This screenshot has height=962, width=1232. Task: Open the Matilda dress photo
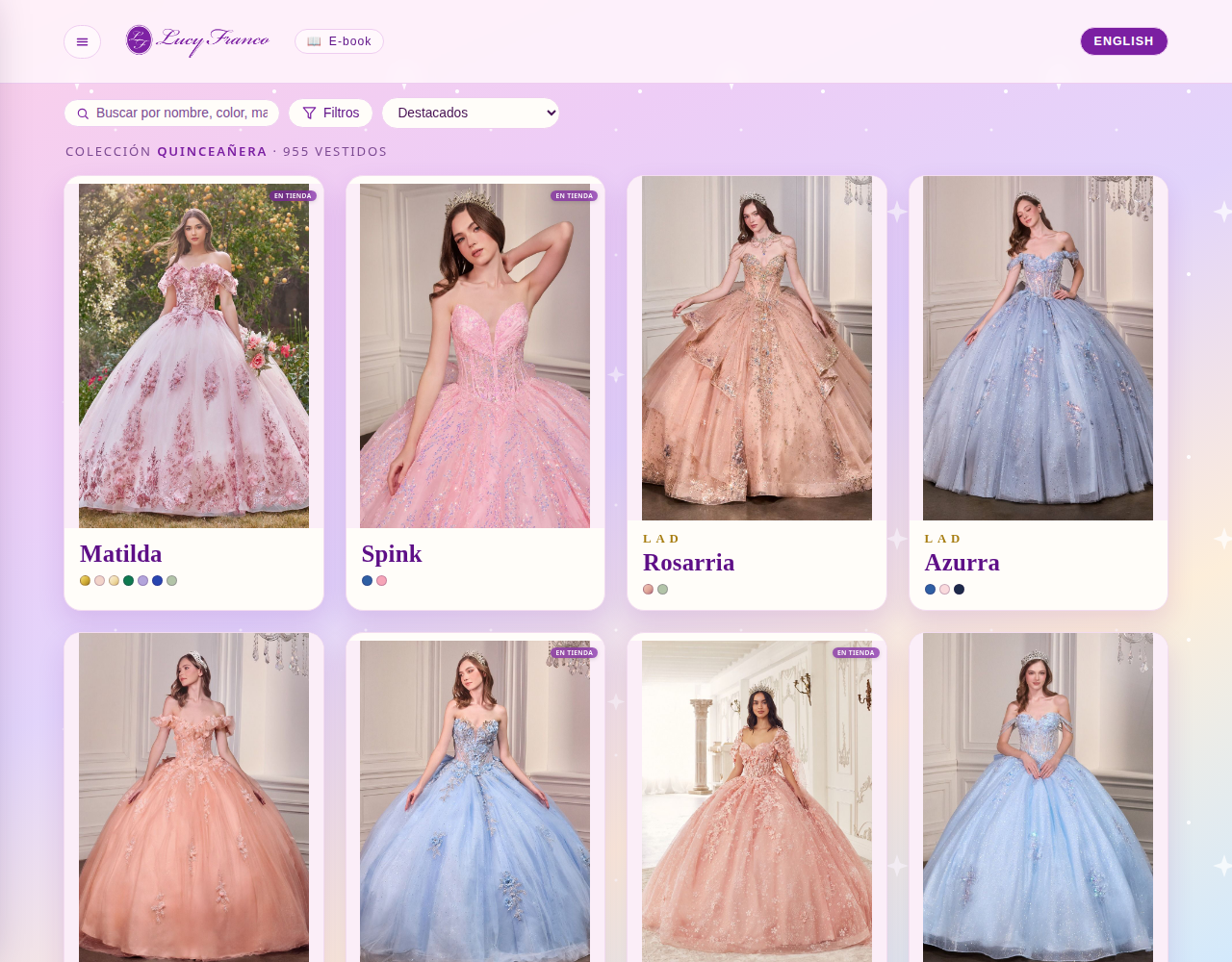193,356
